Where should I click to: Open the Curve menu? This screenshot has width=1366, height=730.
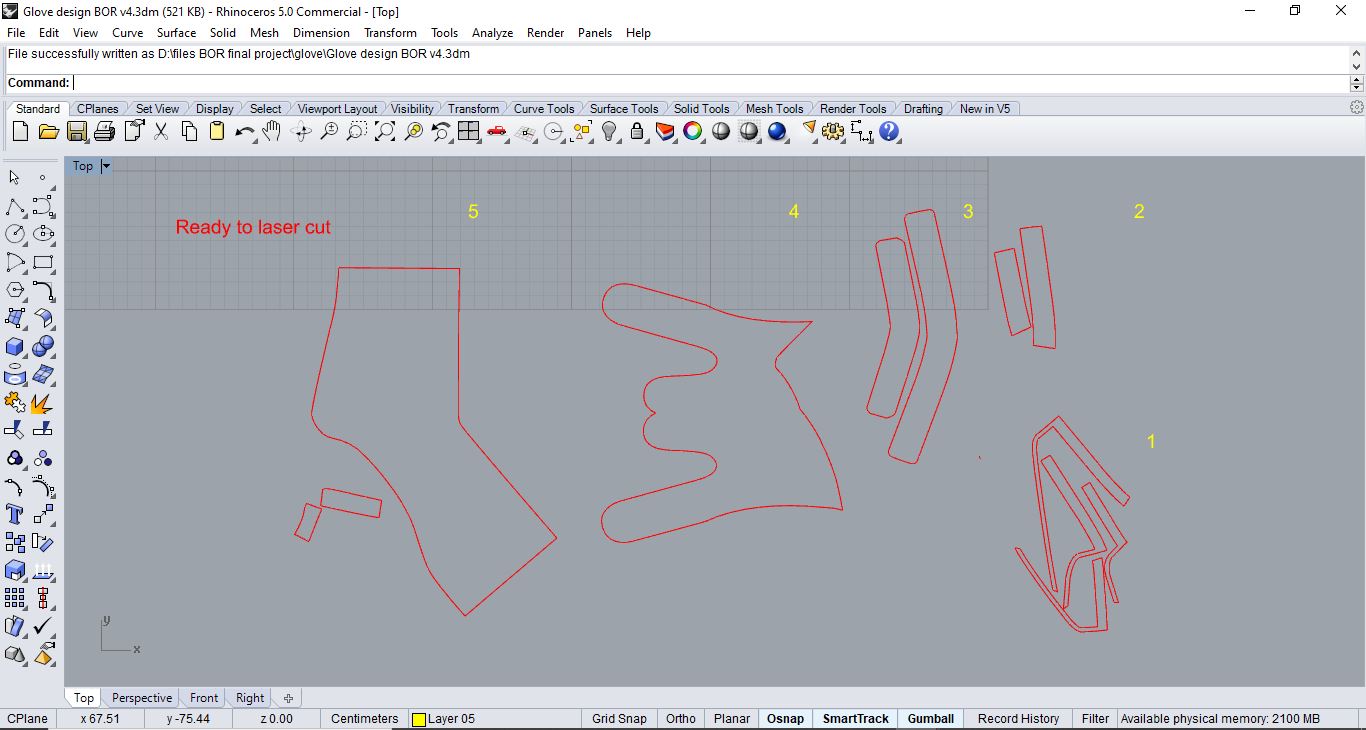tap(128, 33)
